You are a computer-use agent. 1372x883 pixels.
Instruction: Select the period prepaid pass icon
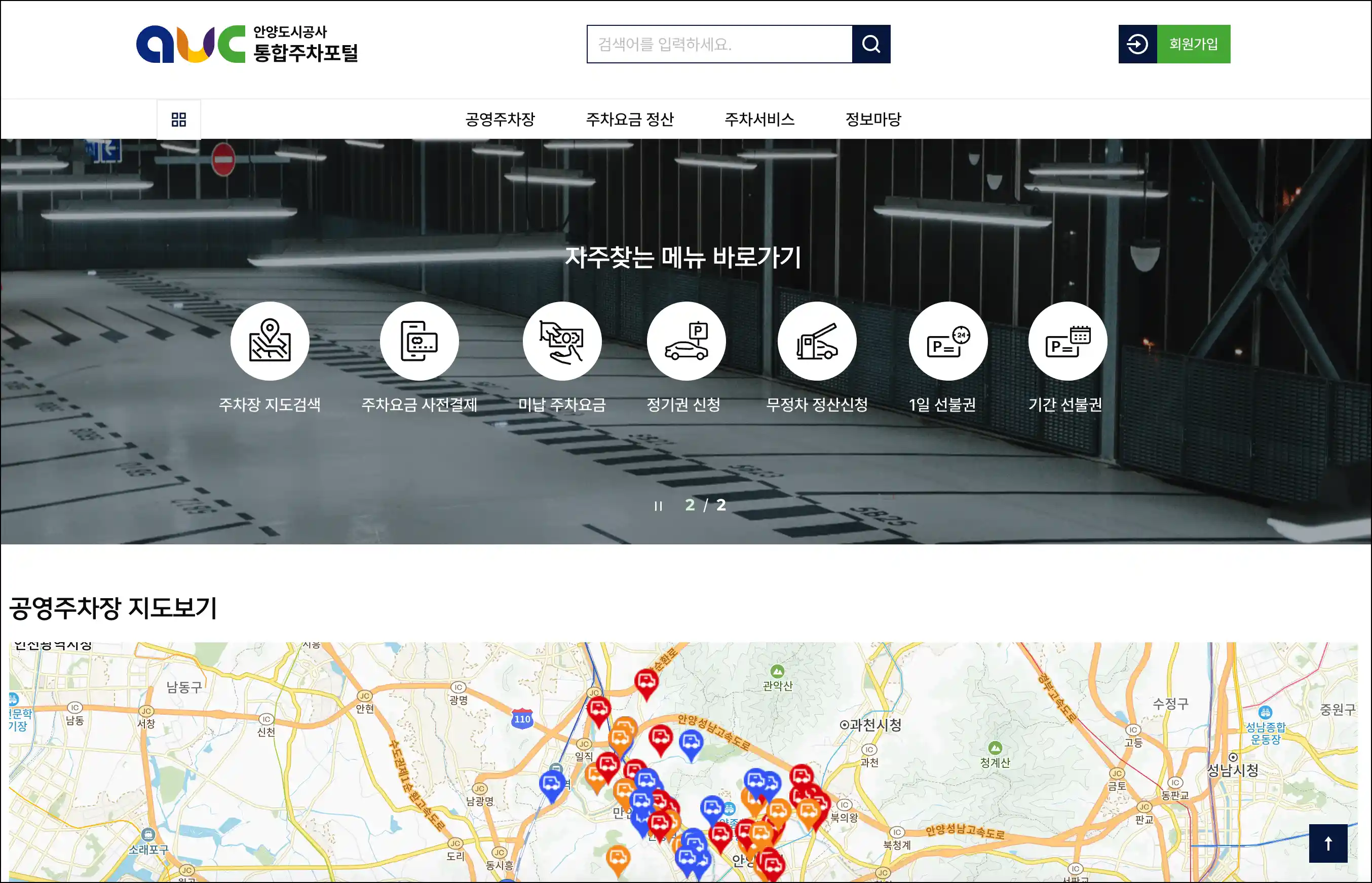tap(1067, 341)
